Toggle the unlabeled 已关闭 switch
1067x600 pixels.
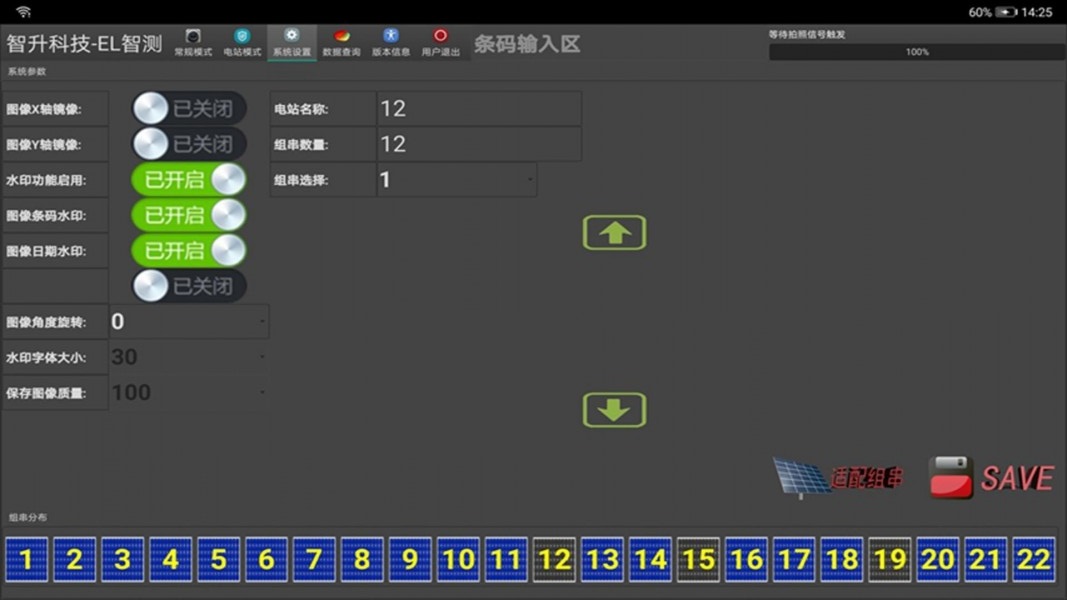coord(188,286)
